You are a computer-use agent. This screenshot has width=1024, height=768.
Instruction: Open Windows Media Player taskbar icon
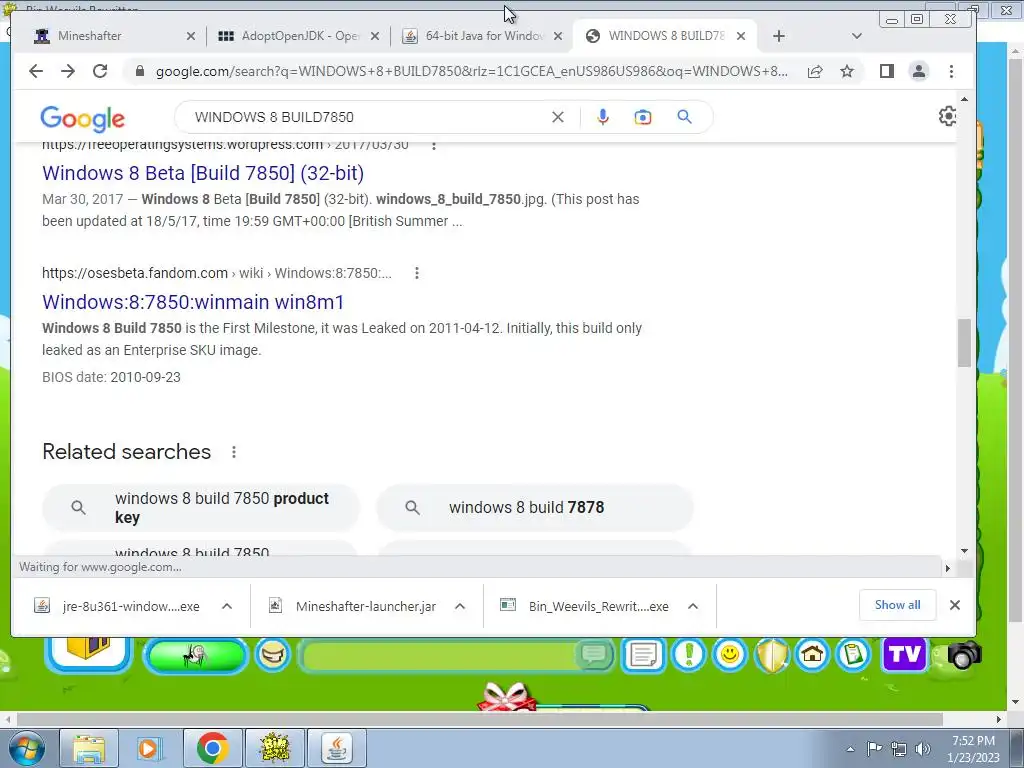(x=151, y=748)
